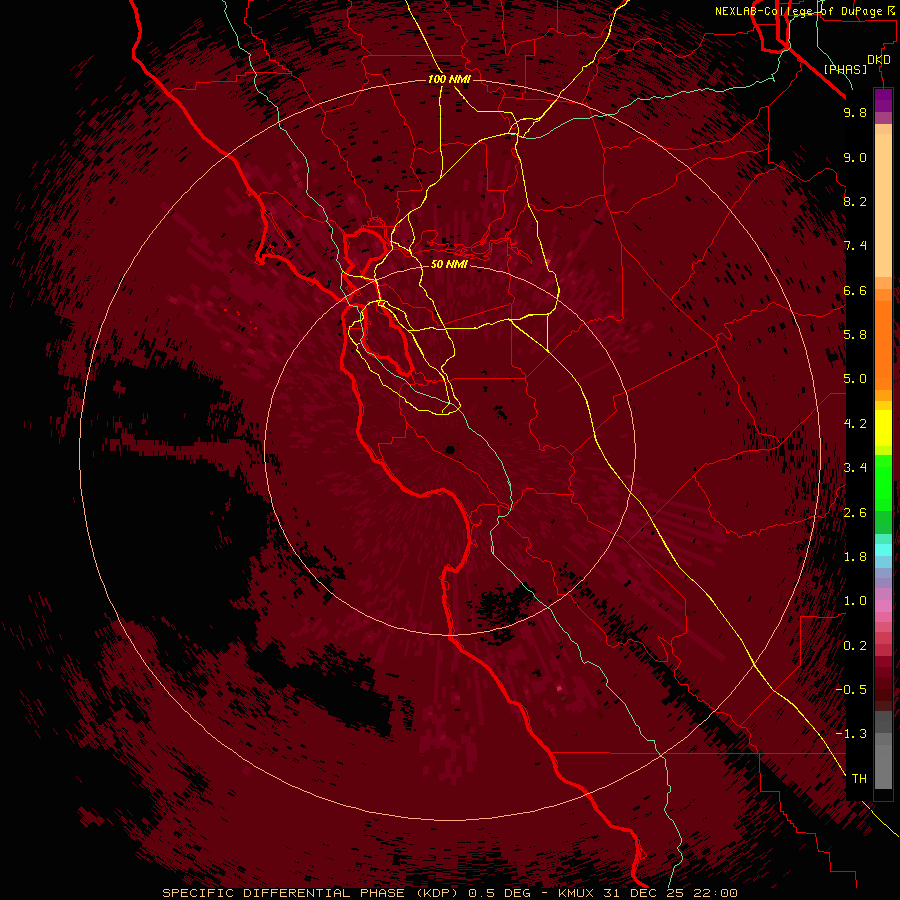Pick the pink segment of the color bar

[x=883, y=606]
